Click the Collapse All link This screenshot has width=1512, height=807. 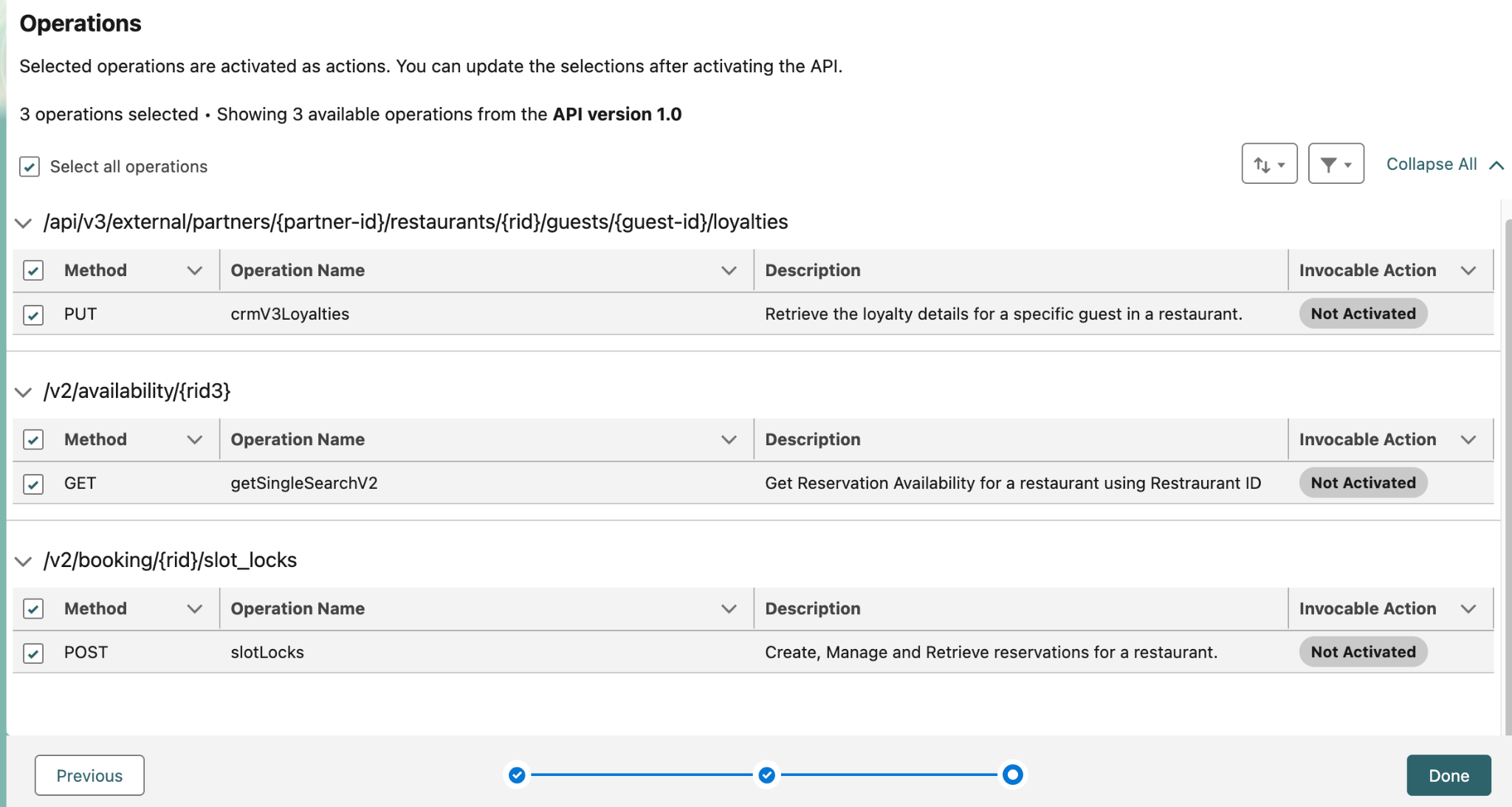coord(1431,164)
